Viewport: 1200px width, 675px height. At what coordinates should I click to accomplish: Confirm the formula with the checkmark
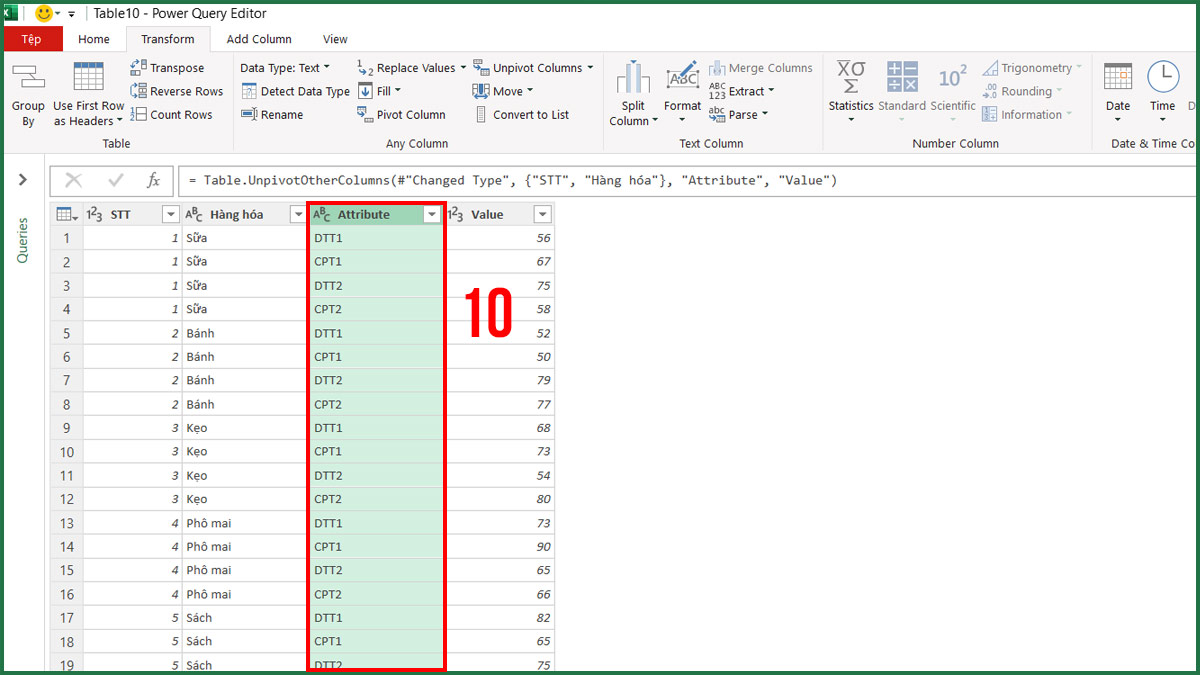coord(114,181)
